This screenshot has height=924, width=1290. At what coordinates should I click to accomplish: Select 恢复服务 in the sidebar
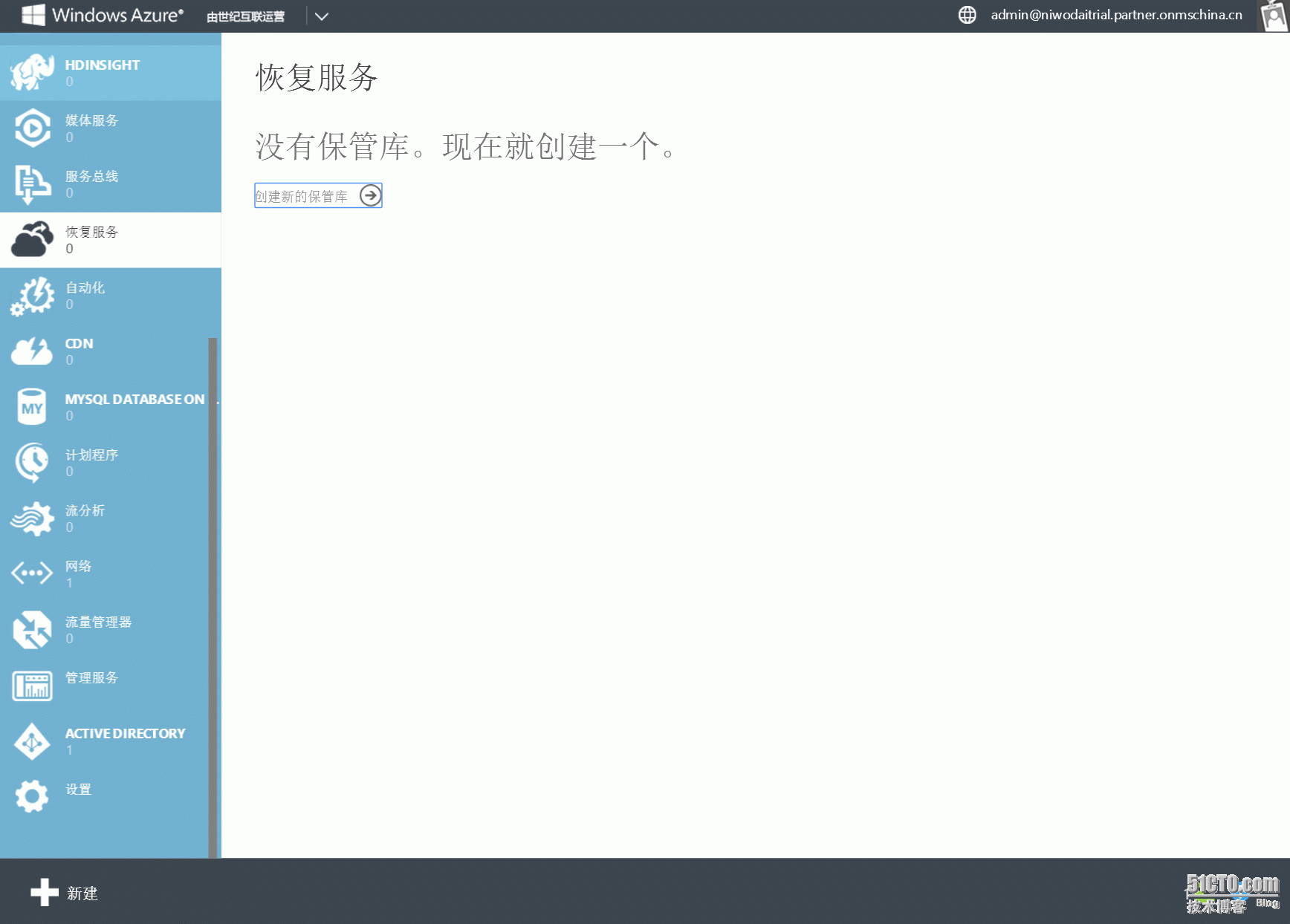tap(111, 240)
